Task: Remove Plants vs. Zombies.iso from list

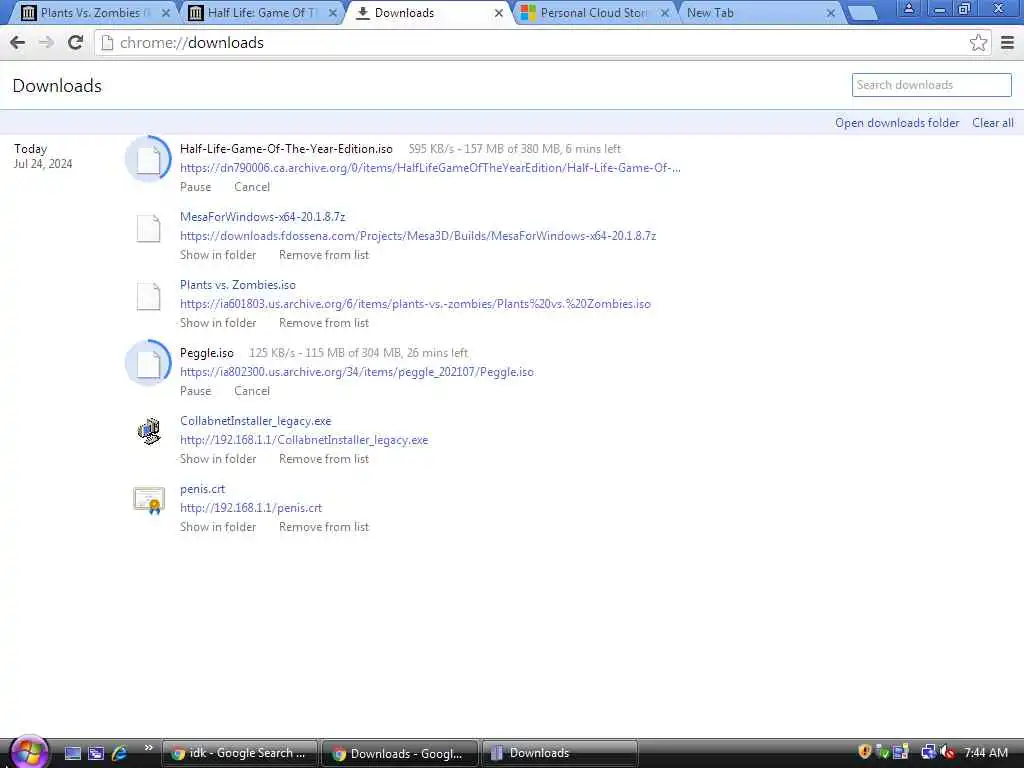Action: (324, 323)
